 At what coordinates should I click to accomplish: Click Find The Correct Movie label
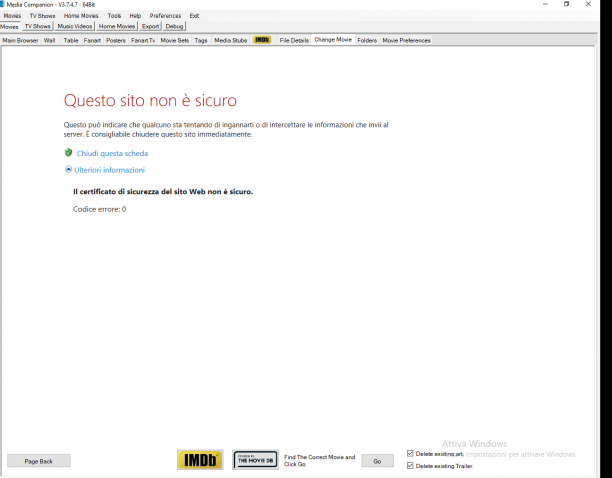pyautogui.click(x=320, y=460)
